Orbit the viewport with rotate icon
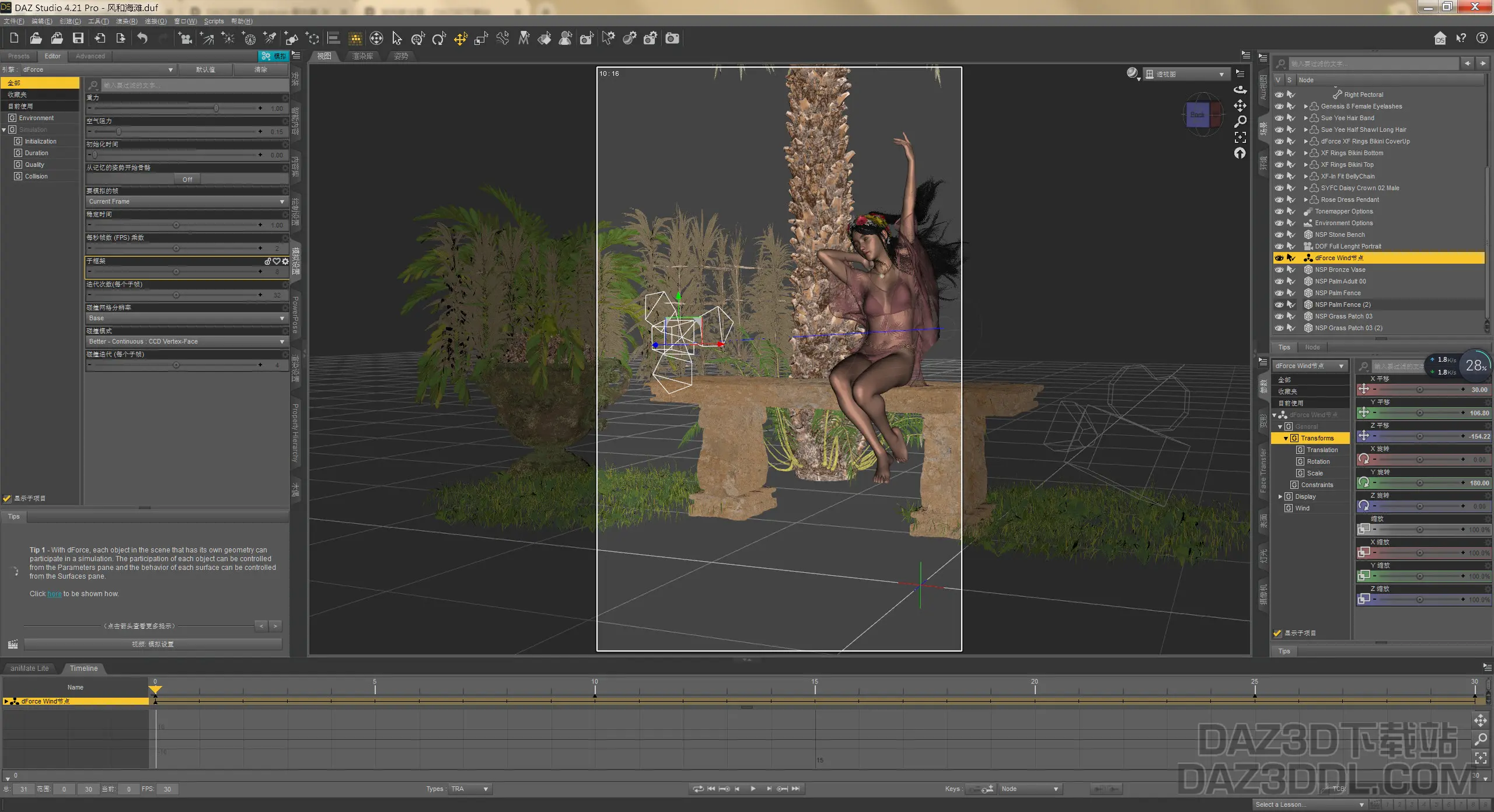 click(x=1240, y=90)
